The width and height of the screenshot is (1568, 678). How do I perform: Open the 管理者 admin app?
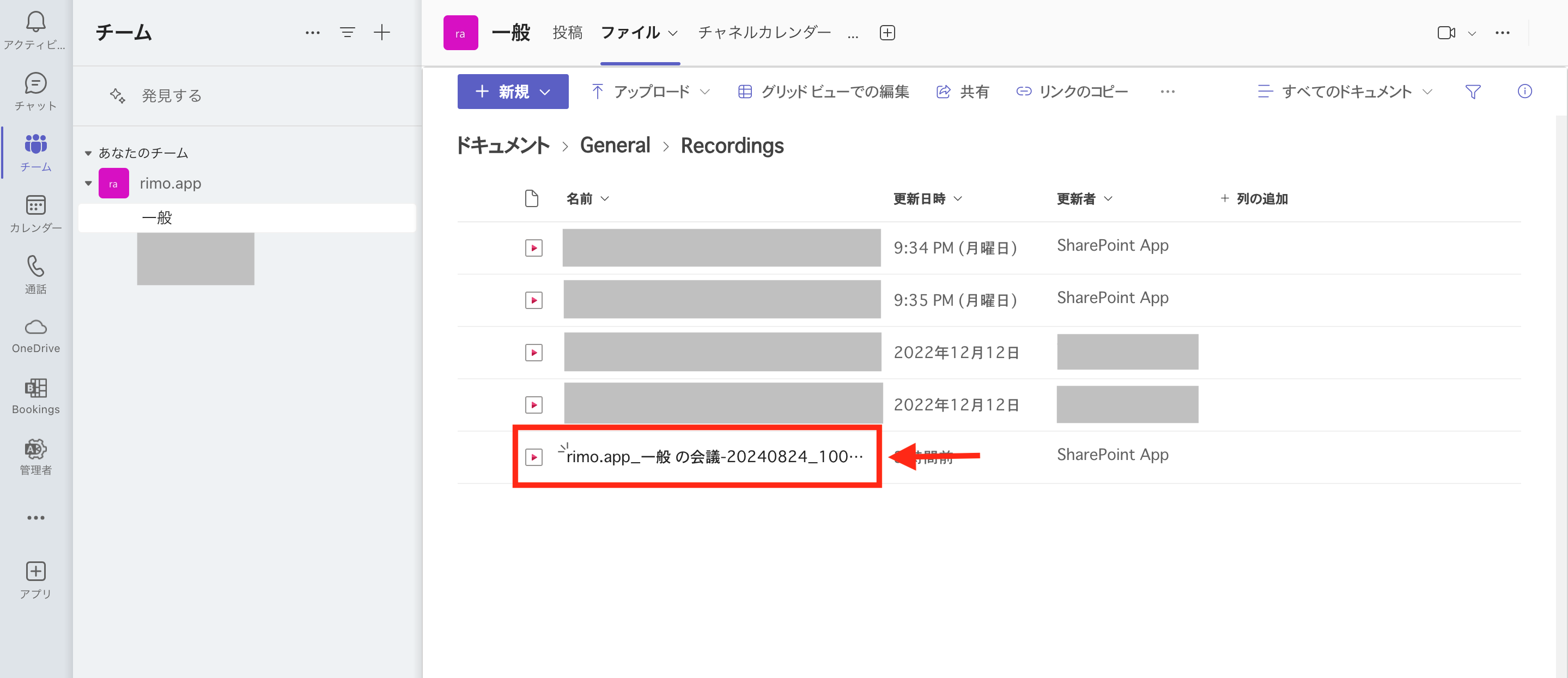pos(35,454)
